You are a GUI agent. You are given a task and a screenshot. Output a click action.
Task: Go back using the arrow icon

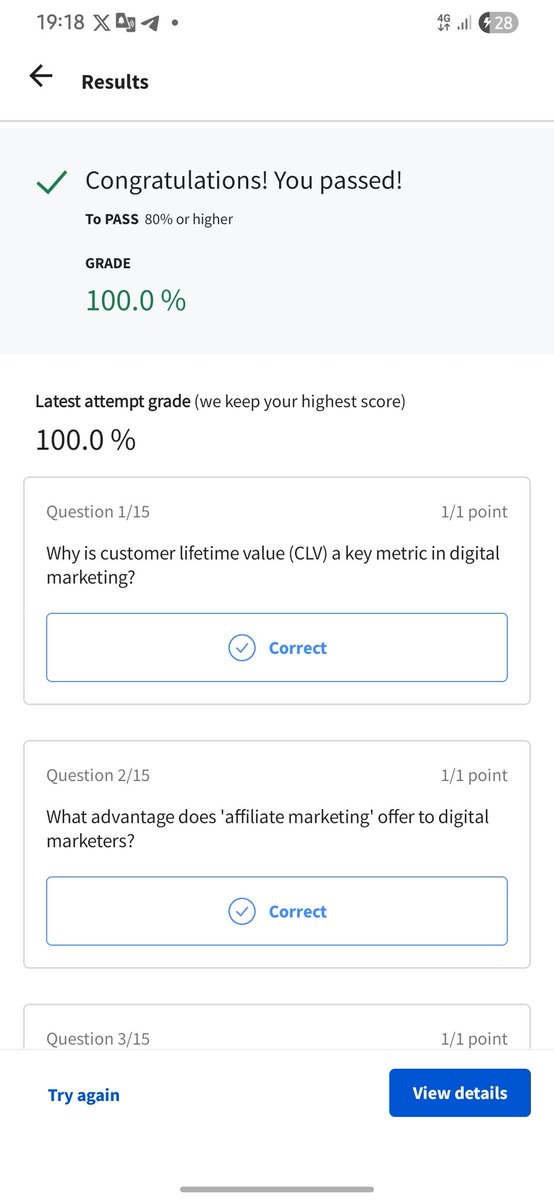pos(41,76)
